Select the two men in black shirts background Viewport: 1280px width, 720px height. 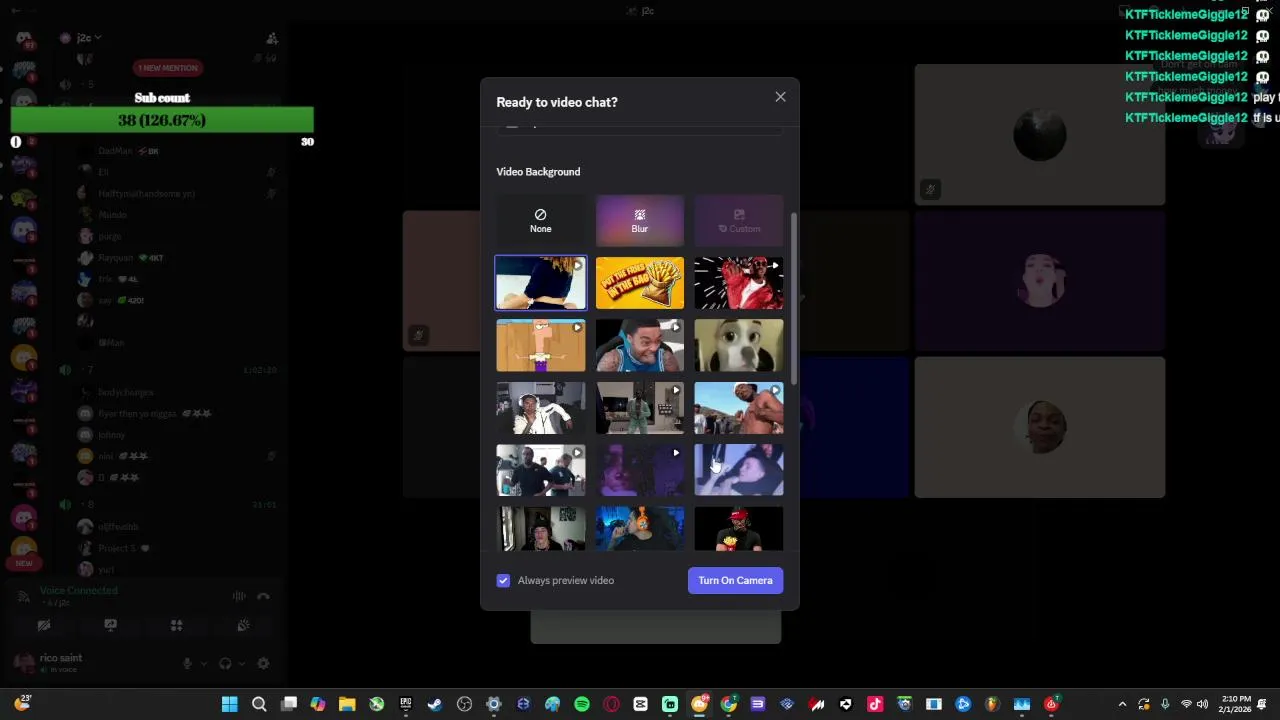click(540, 470)
